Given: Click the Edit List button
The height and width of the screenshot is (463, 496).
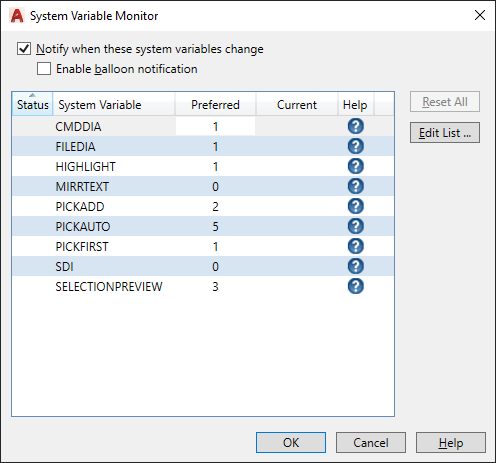Looking at the screenshot, I should pos(445,133).
